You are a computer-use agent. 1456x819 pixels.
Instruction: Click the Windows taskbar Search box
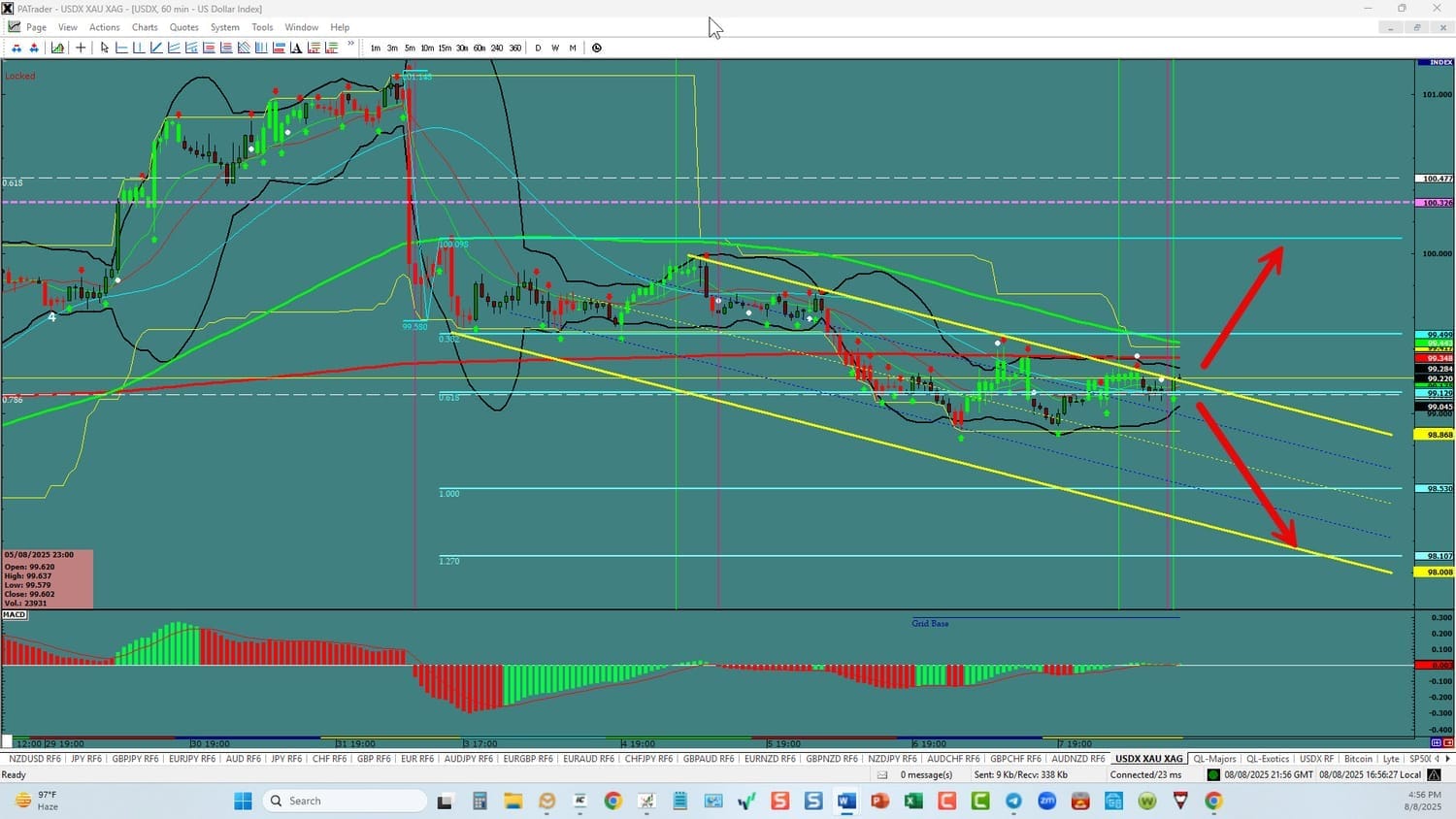[345, 802]
